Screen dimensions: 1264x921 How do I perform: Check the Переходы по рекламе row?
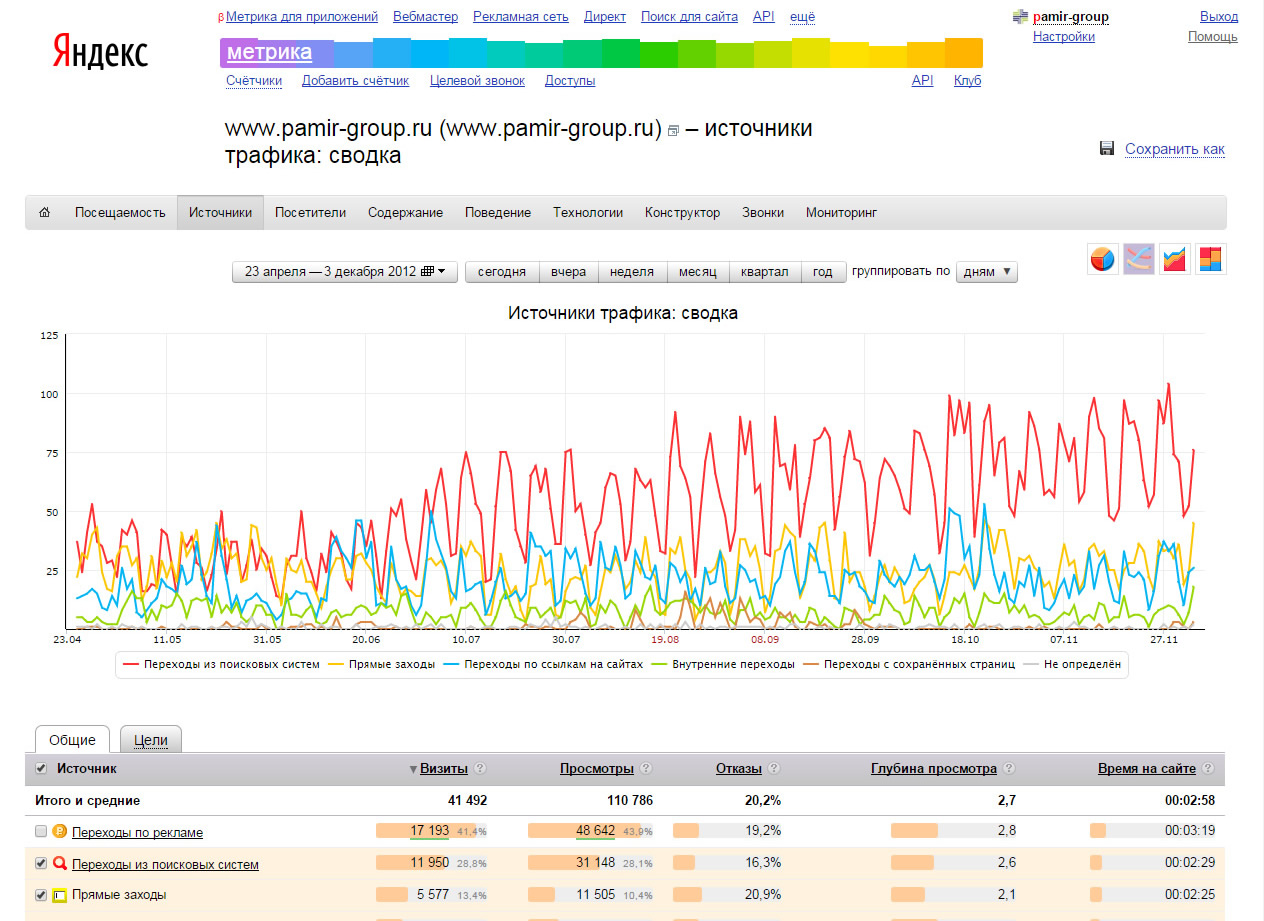(x=41, y=831)
